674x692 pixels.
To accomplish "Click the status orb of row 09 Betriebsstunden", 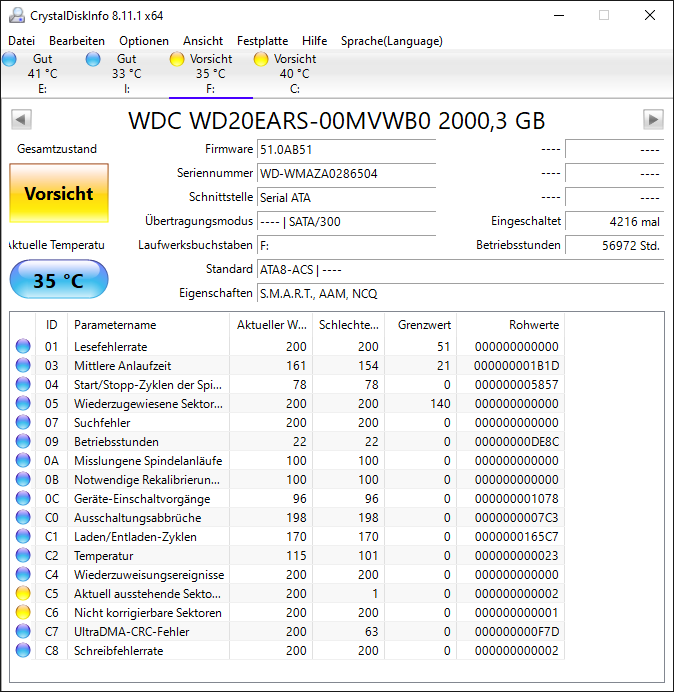I will click(x=23, y=441).
